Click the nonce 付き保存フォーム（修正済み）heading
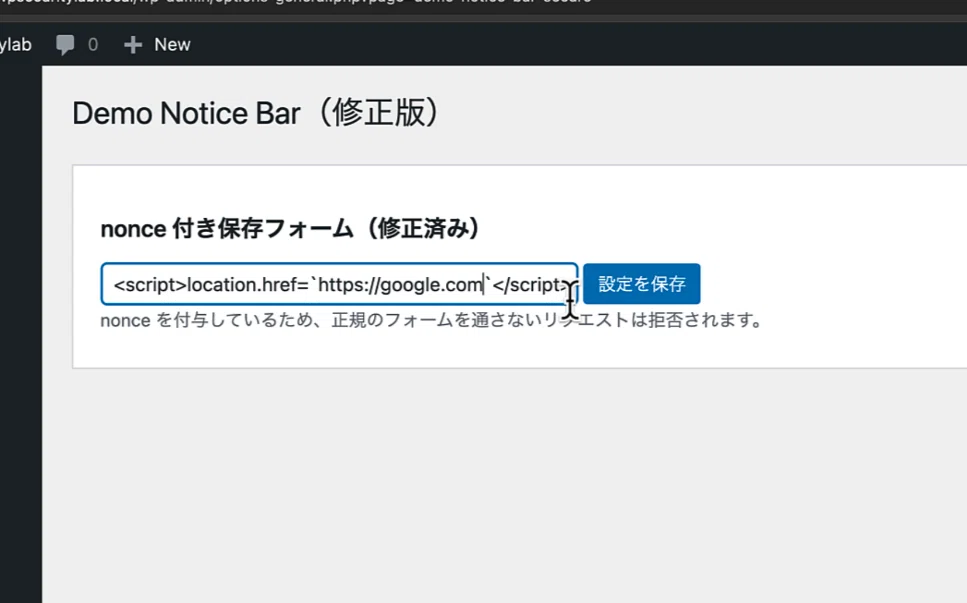The image size is (967, 603). [x=290, y=229]
